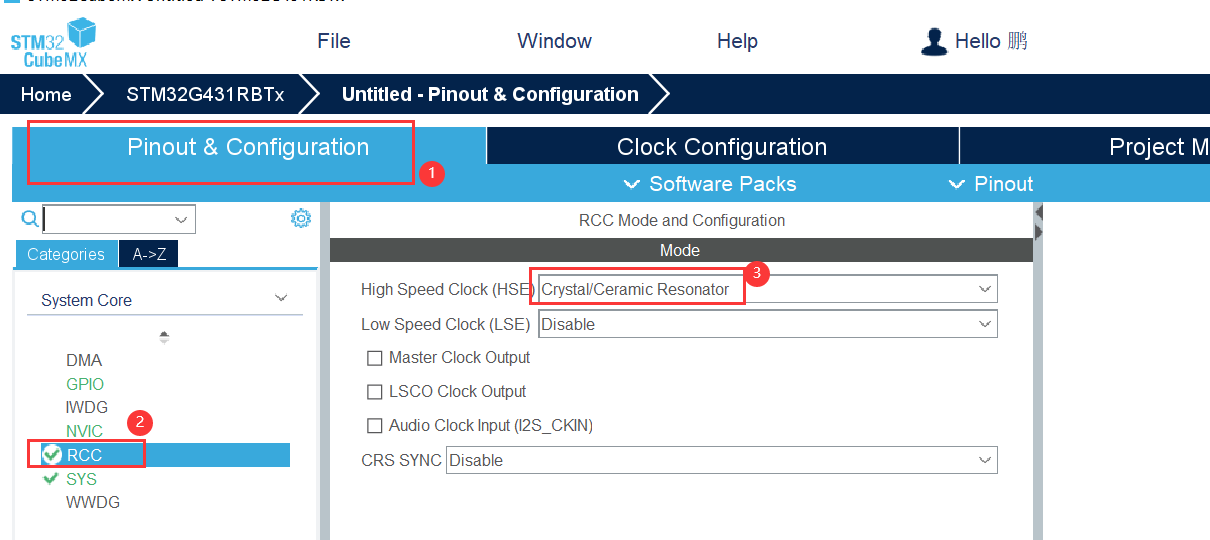The height and width of the screenshot is (540, 1210).
Task: Switch to the Clock Configuration tab
Action: click(x=722, y=147)
